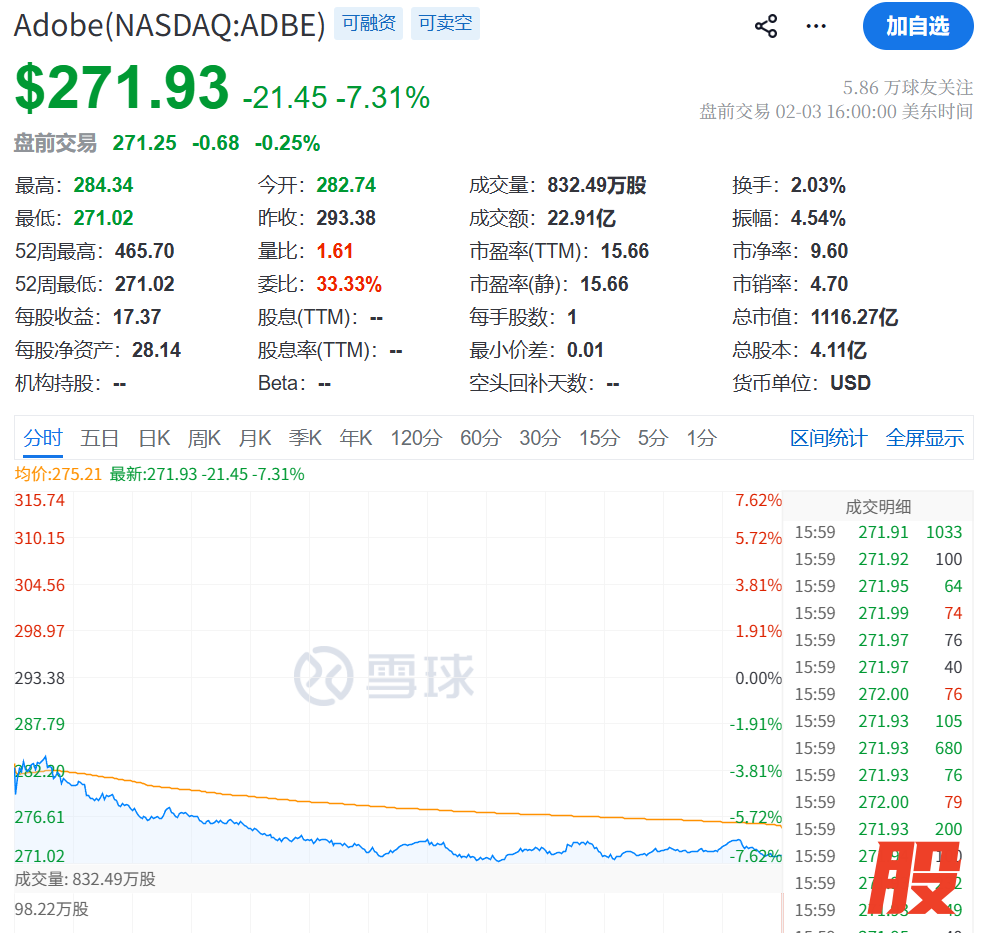
Task: Click the 可融资 tag
Action: [368, 24]
